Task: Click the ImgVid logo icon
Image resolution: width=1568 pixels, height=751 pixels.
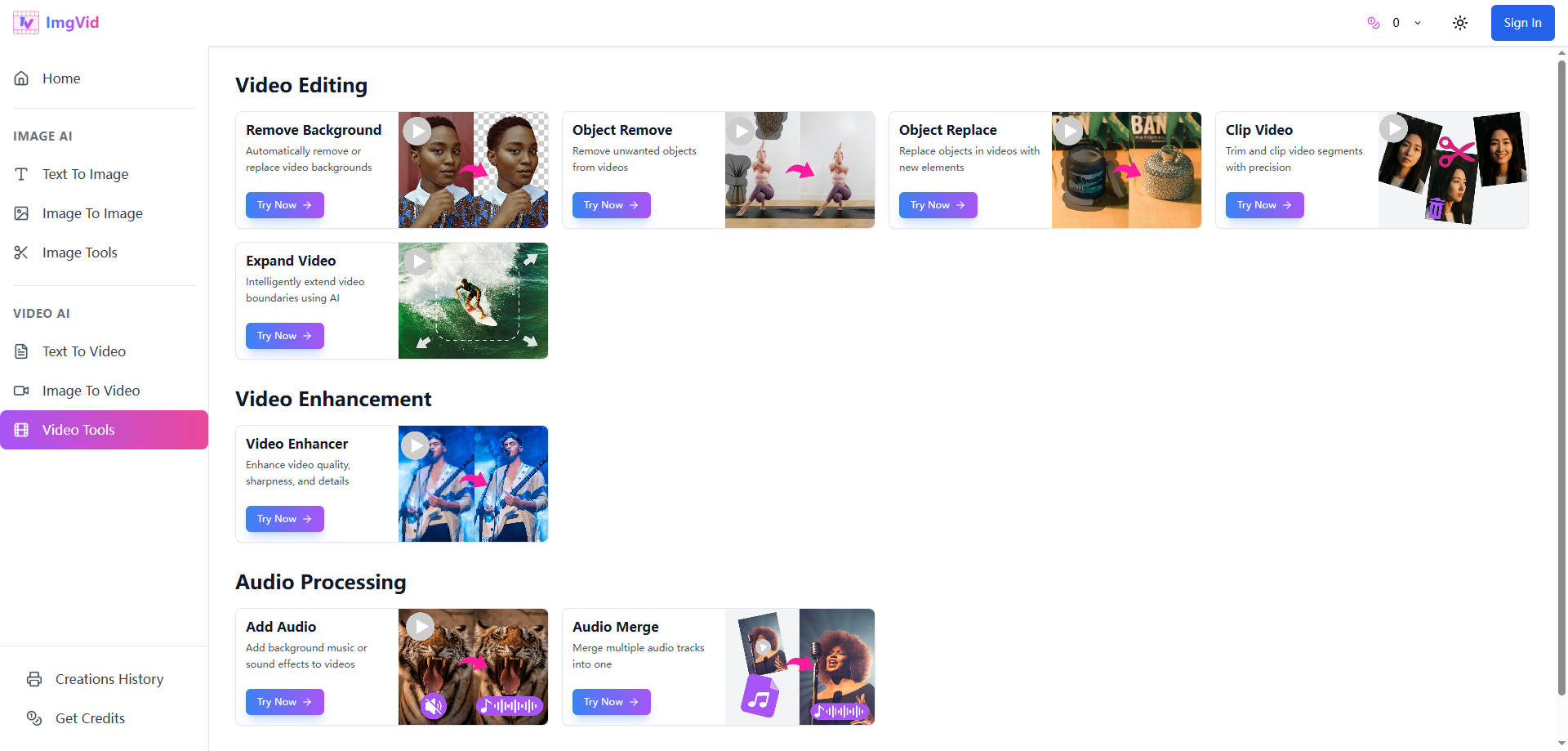Action: click(x=26, y=23)
